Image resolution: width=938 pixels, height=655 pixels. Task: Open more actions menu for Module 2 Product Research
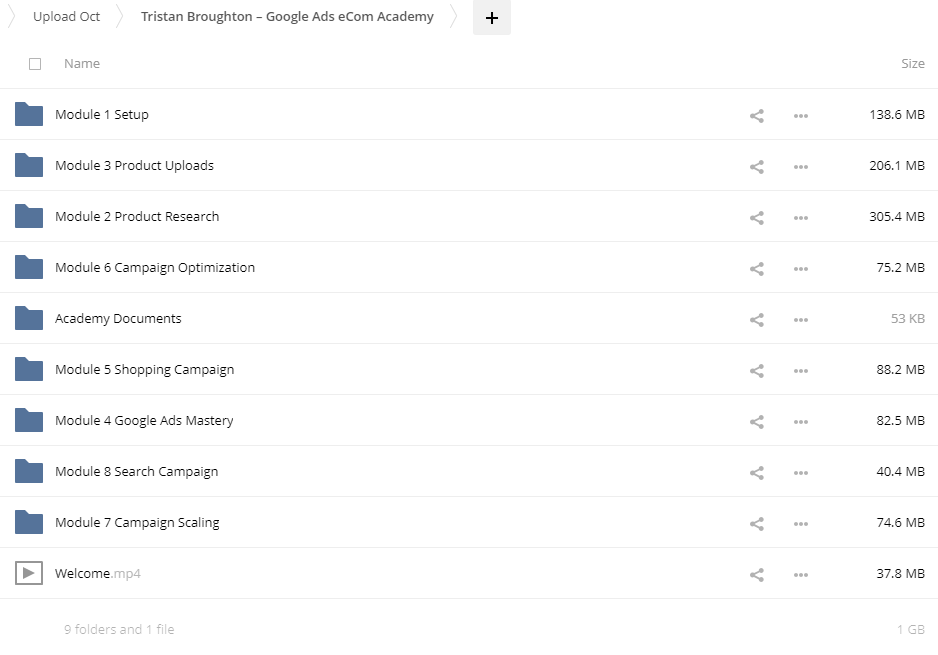[800, 217]
